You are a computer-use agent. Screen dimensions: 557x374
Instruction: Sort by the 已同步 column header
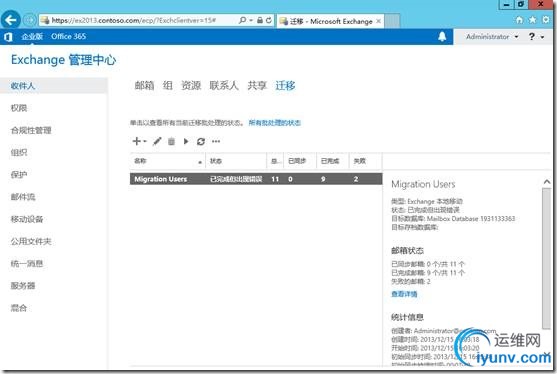[300, 161]
